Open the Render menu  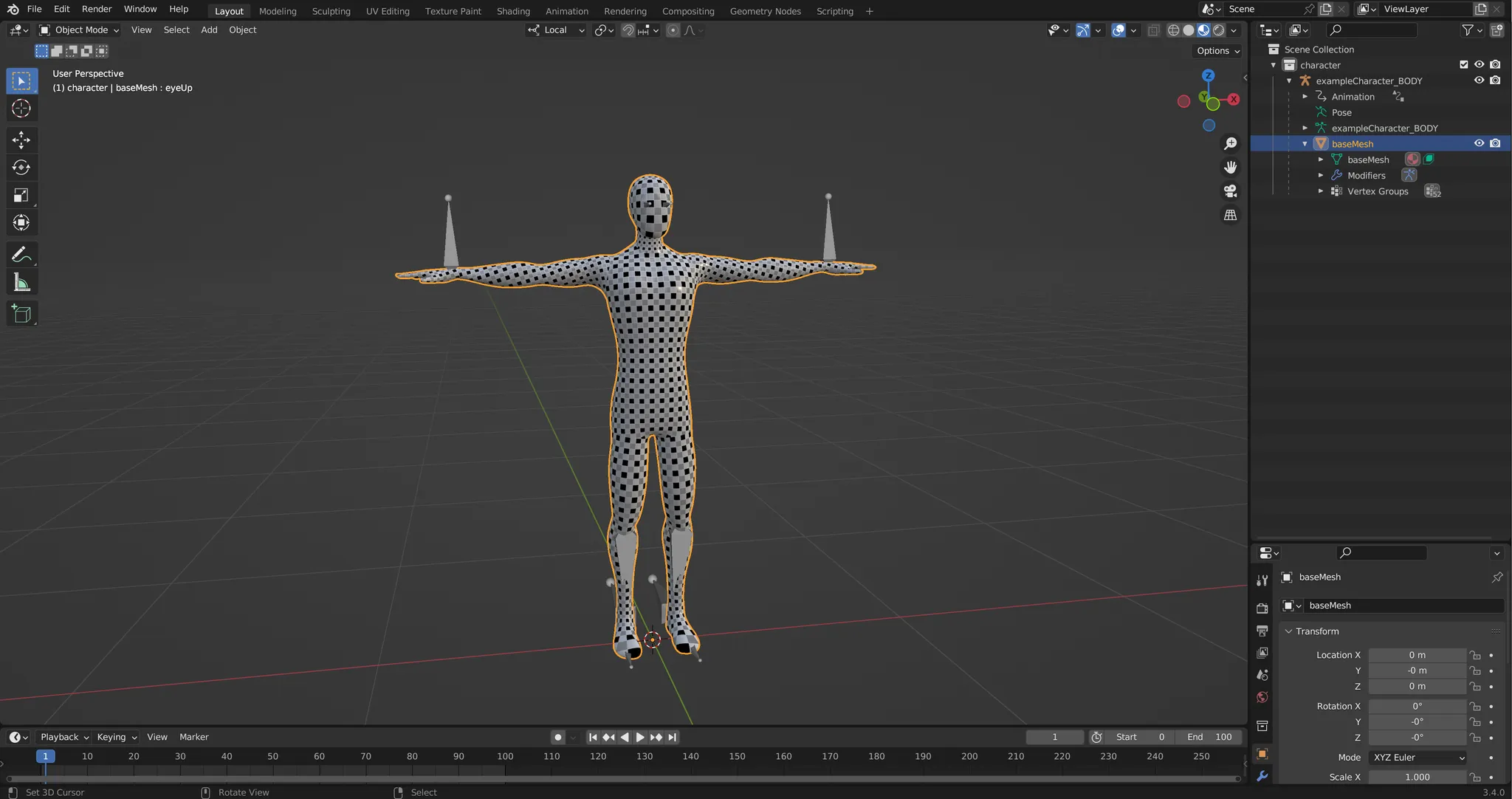pyautogui.click(x=97, y=10)
